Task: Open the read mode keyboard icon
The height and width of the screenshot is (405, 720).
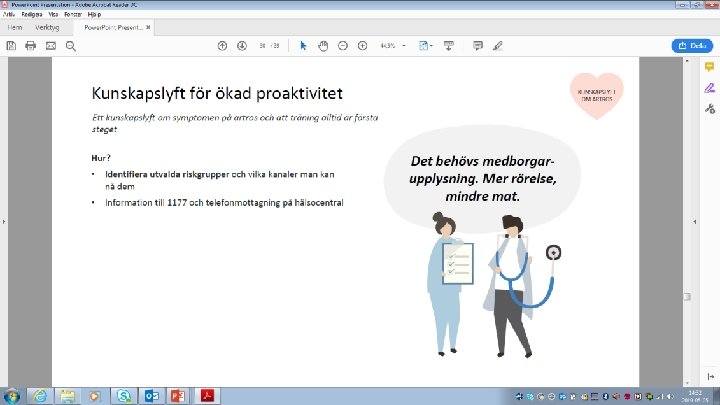Action: (449, 45)
